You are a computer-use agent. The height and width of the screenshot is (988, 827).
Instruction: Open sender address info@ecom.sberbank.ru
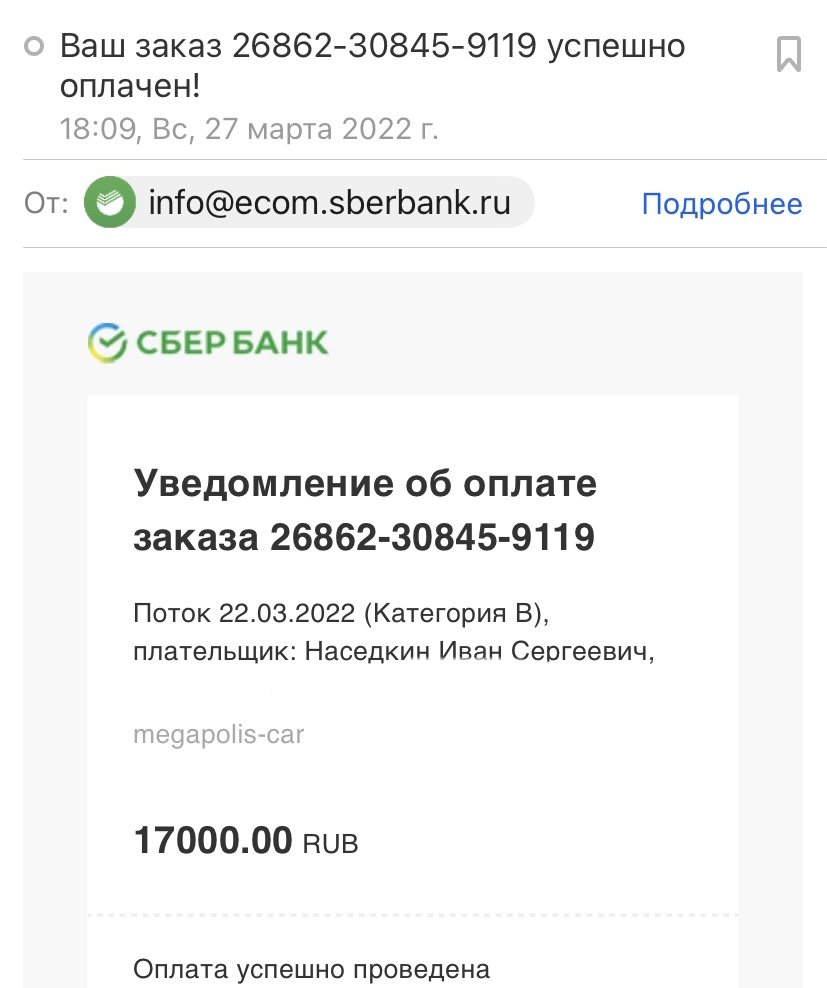tap(329, 204)
